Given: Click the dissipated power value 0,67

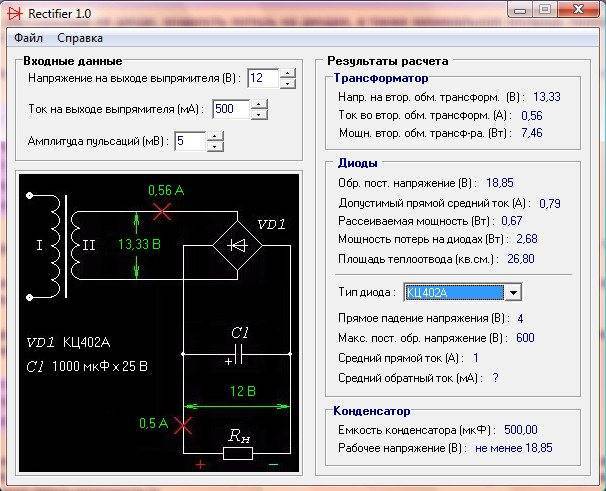Looking at the screenshot, I should (x=512, y=221).
